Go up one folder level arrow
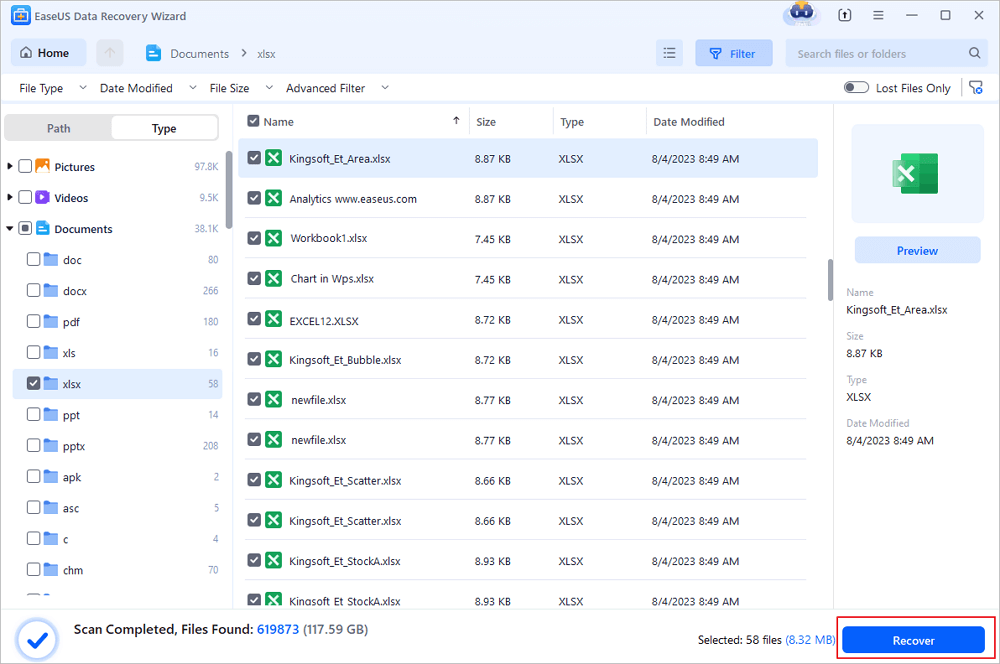The height and width of the screenshot is (664, 1000). pos(110,53)
